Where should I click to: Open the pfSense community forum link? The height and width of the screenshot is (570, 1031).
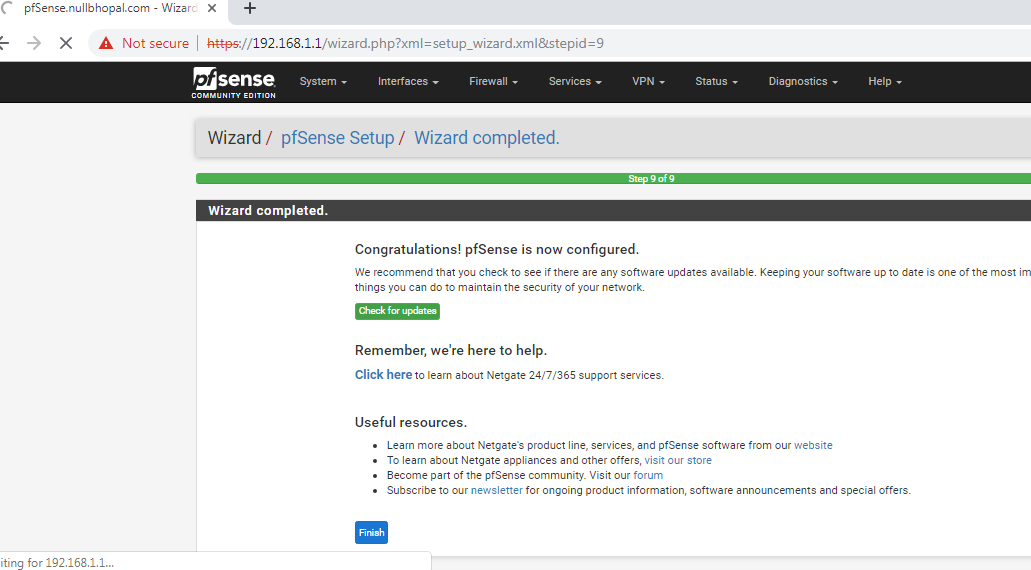648,475
